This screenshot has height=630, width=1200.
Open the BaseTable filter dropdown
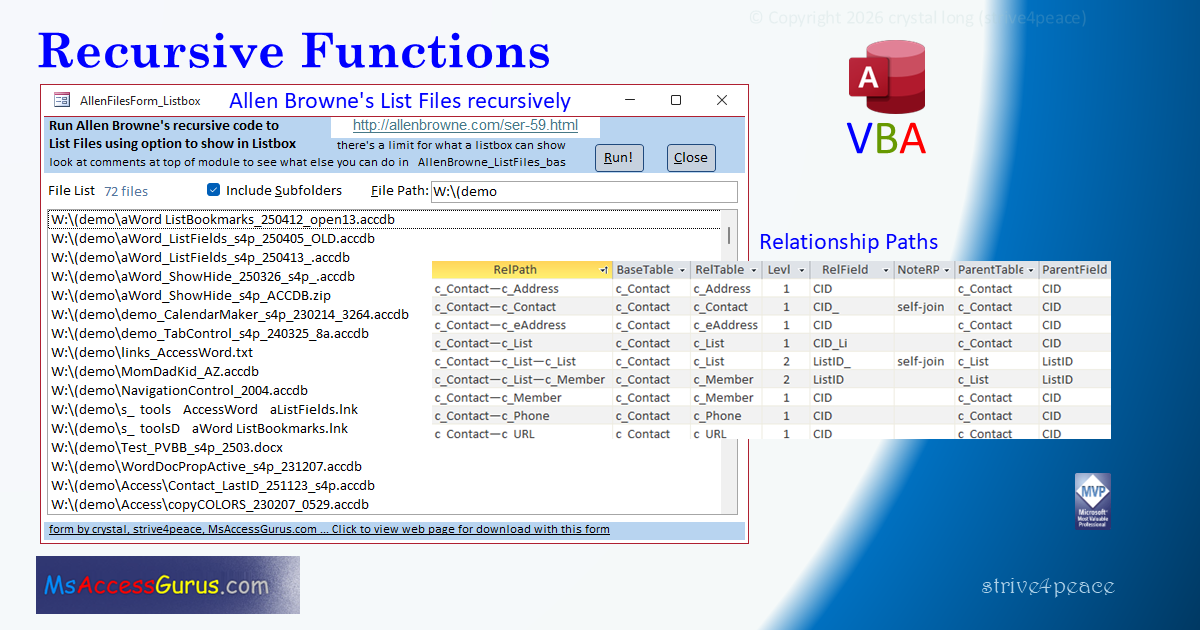(x=684, y=269)
